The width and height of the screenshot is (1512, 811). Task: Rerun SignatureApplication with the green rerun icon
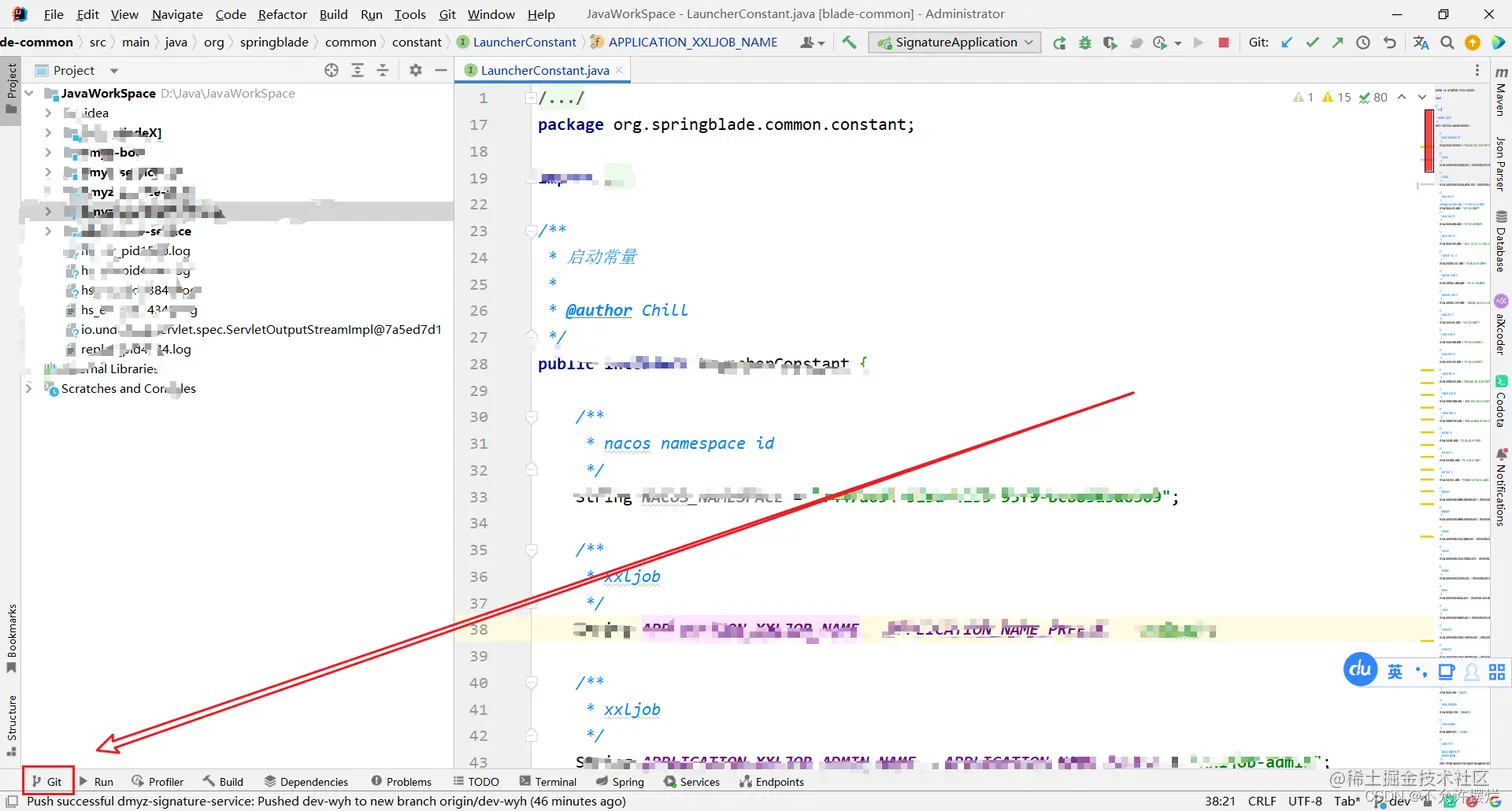pos(1059,42)
